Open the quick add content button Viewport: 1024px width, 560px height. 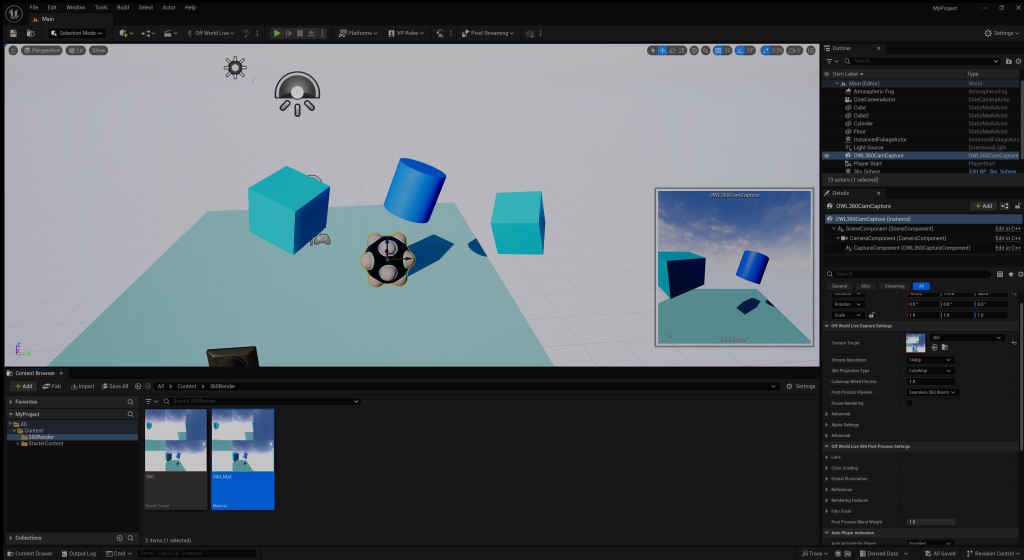pyautogui.click(x=126, y=33)
